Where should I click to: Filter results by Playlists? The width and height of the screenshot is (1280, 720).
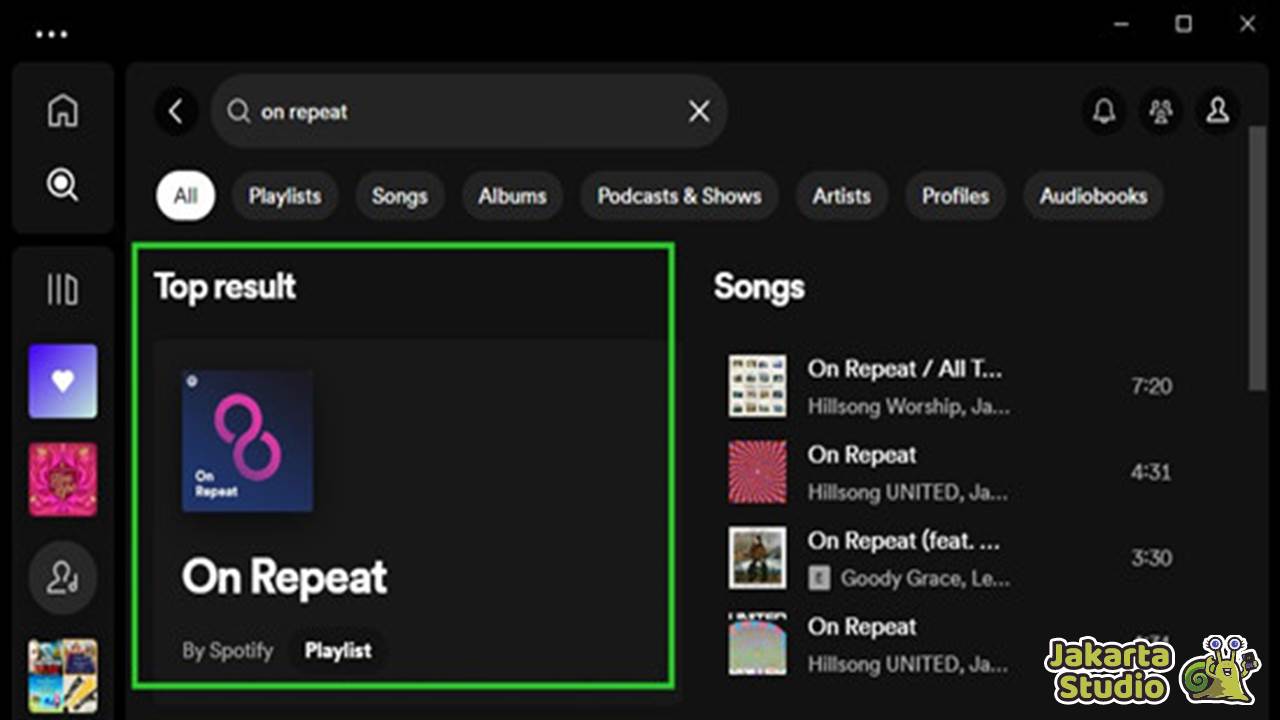[285, 196]
